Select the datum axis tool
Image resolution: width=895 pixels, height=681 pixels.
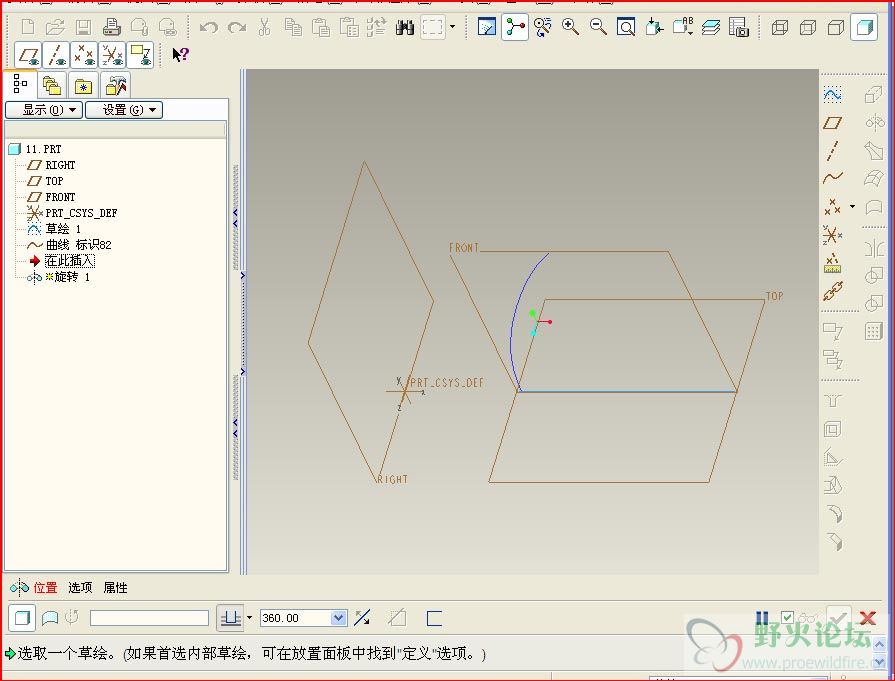[x=832, y=151]
